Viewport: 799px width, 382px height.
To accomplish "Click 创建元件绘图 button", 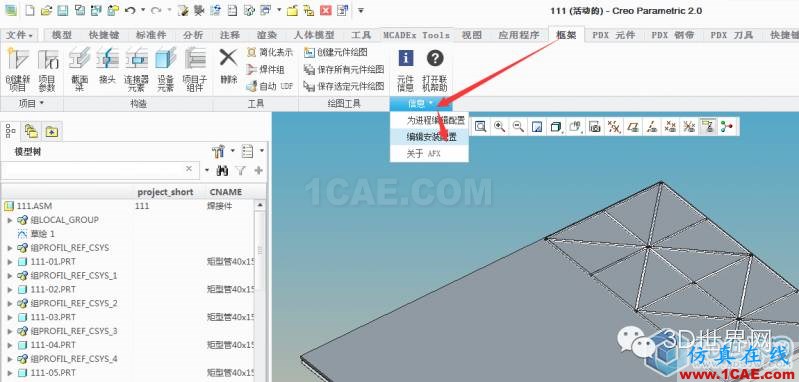I will [336, 52].
